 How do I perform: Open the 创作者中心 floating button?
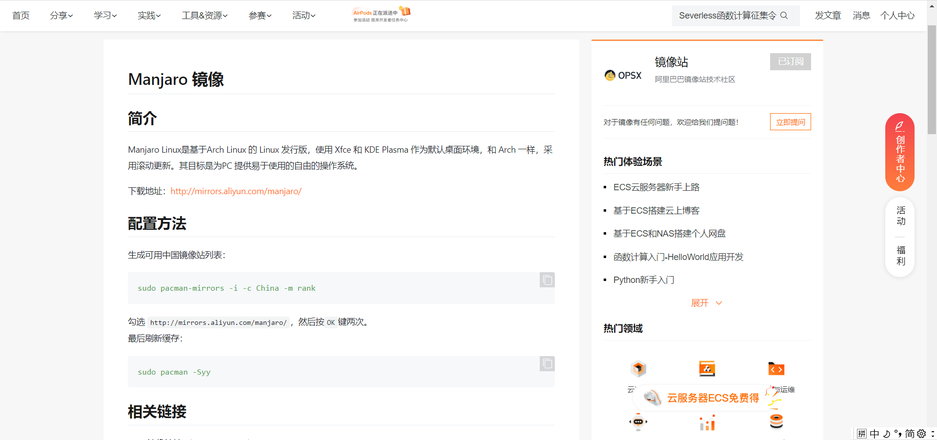click(x=899, y=152)
